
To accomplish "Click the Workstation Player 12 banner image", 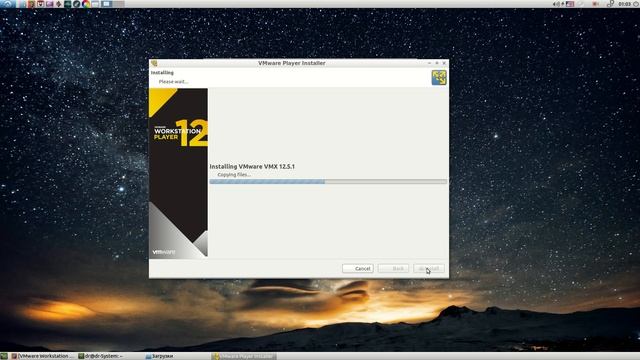I will point(178,173).
